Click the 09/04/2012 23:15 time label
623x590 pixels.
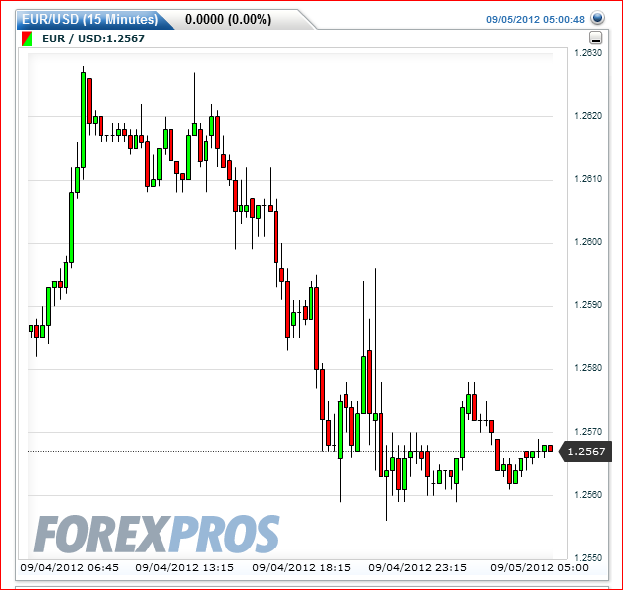(x=418, y=567)
